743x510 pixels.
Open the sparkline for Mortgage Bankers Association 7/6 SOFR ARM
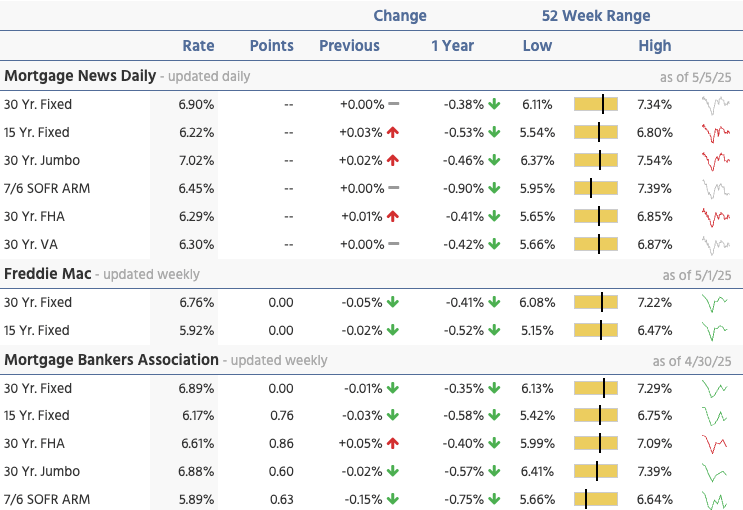tap(715, 499)
